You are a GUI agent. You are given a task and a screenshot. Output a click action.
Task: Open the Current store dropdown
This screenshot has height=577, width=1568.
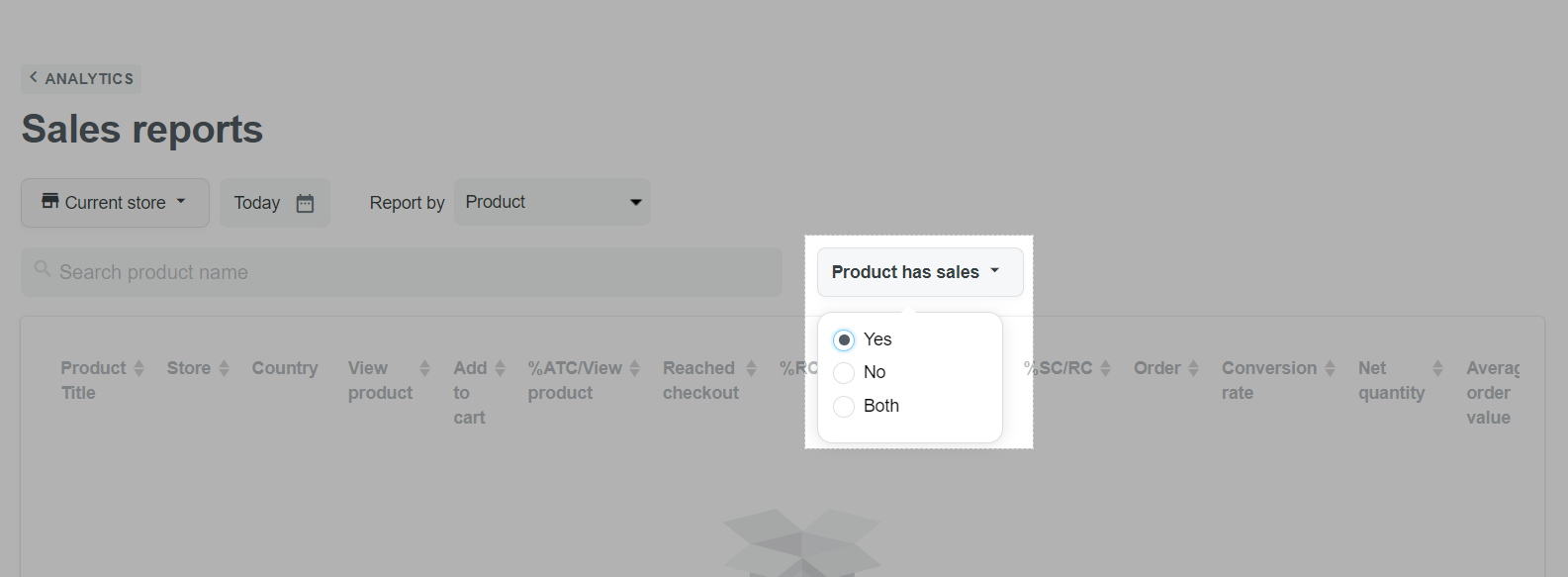pos(115,203)
